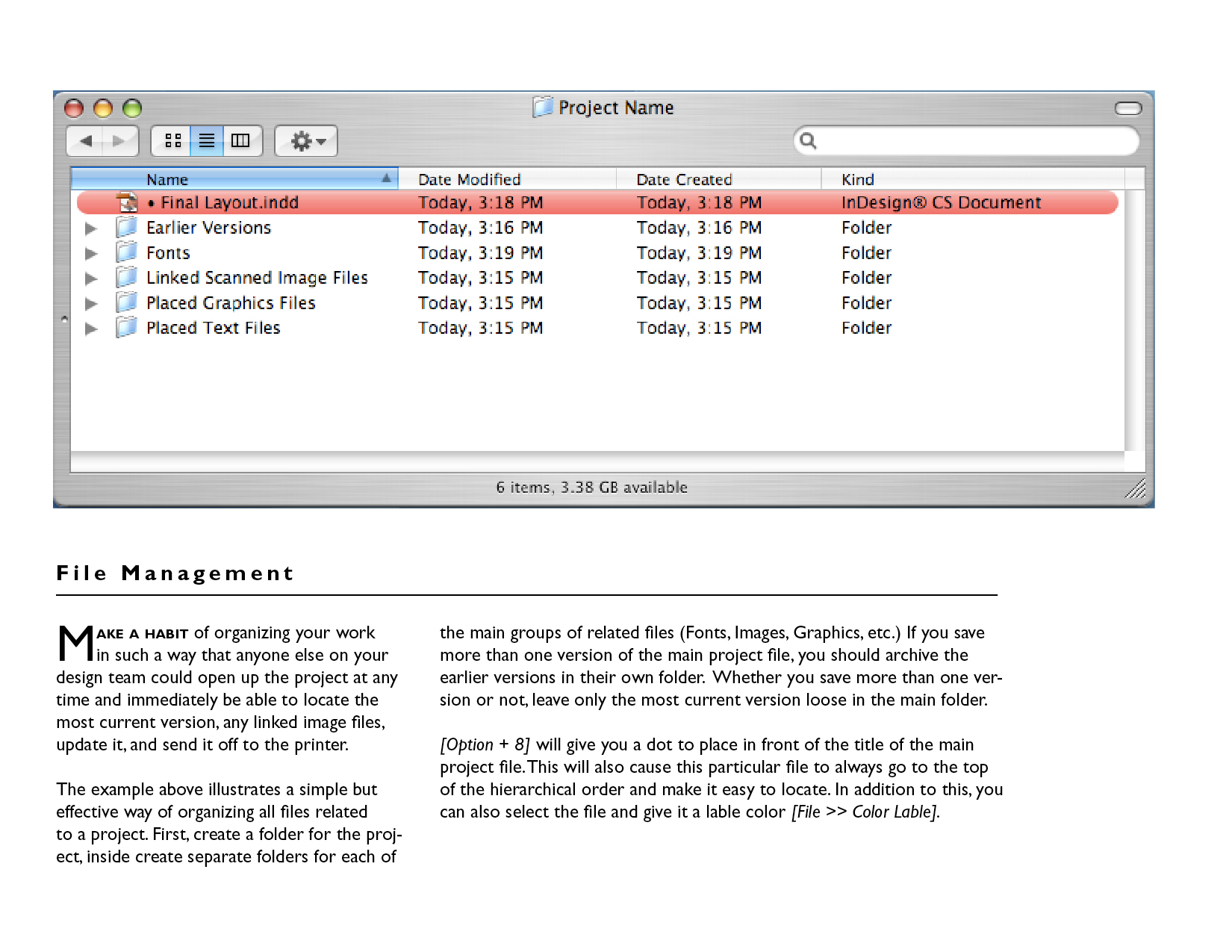Click Earlier Versions Date Created 3:16 PM
The width and height of the screenshot is (1232, 952).
point(699,228)
